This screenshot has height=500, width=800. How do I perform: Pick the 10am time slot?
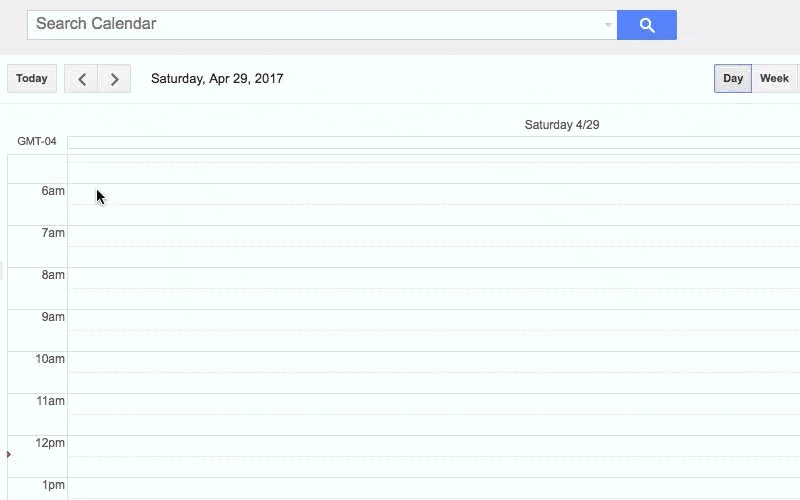[x=433, y=362]
